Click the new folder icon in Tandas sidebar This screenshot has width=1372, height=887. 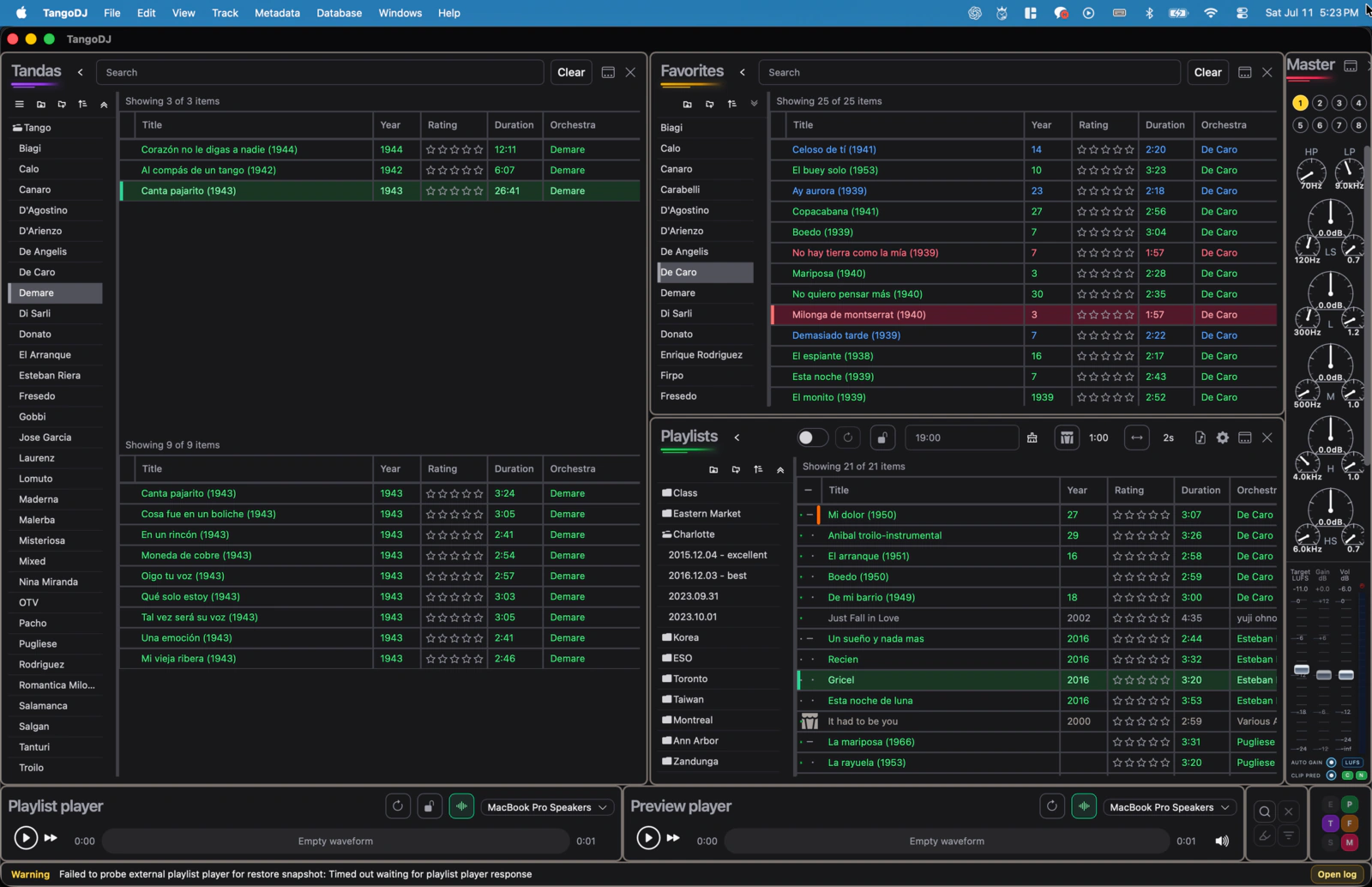(40, 104)
